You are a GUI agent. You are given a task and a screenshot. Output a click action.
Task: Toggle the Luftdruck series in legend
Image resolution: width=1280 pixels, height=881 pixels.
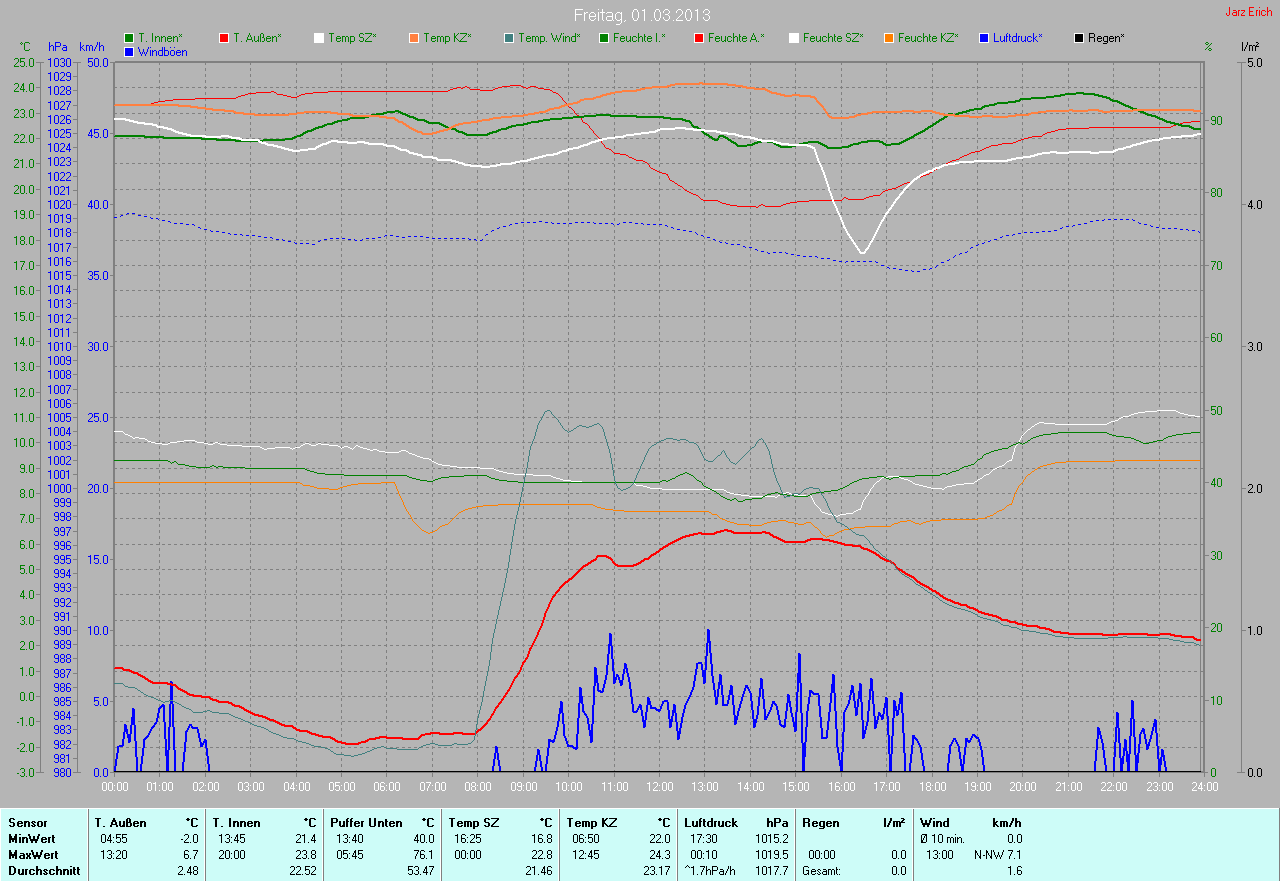pyautogui.click(x=984, y=38)
